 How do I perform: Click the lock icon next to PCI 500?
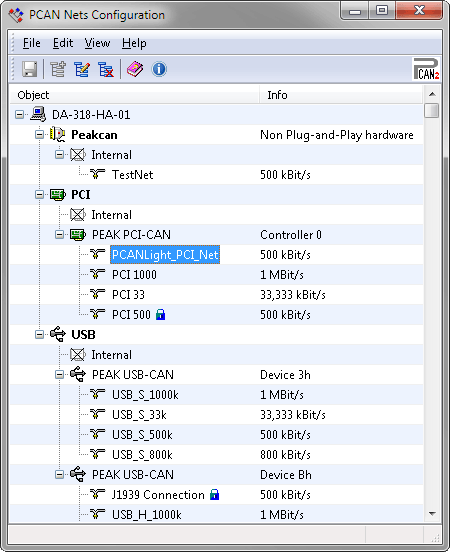pos(161,314)
